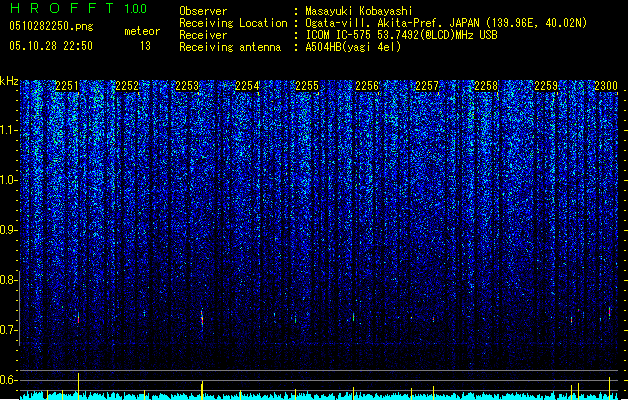Click observer name Masayuki Kobayashi
Viewport: 629px width, 400px height.
[x=359, y=11]
